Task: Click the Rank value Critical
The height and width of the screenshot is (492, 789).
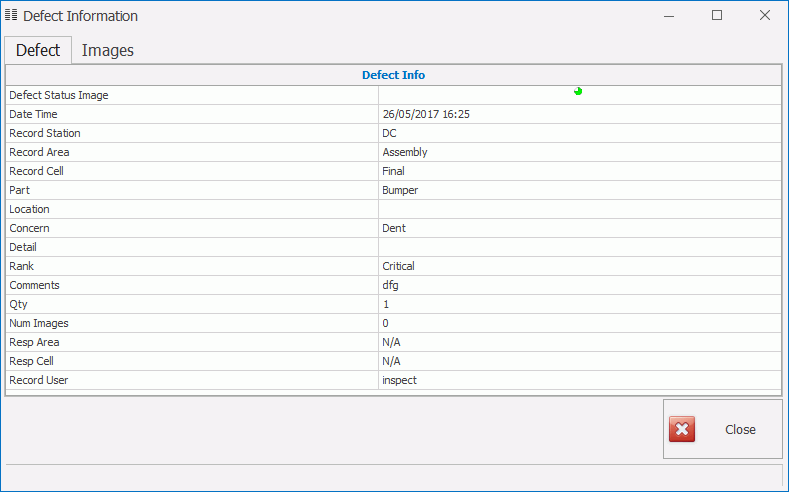Action: click(x=398, y=266)
